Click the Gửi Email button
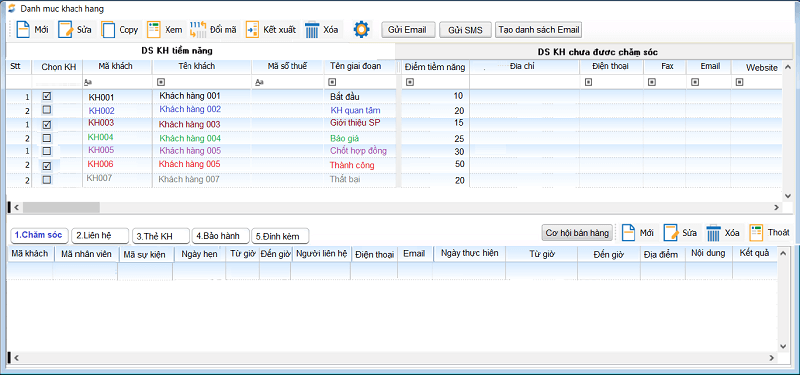 click(x=407, y=30)
